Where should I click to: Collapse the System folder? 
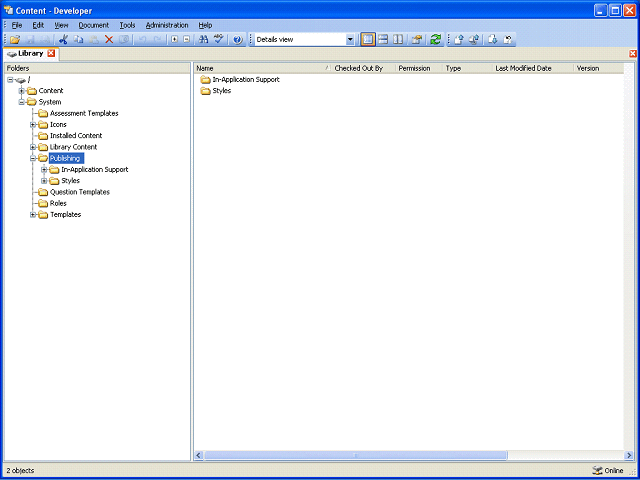point(22,102)
